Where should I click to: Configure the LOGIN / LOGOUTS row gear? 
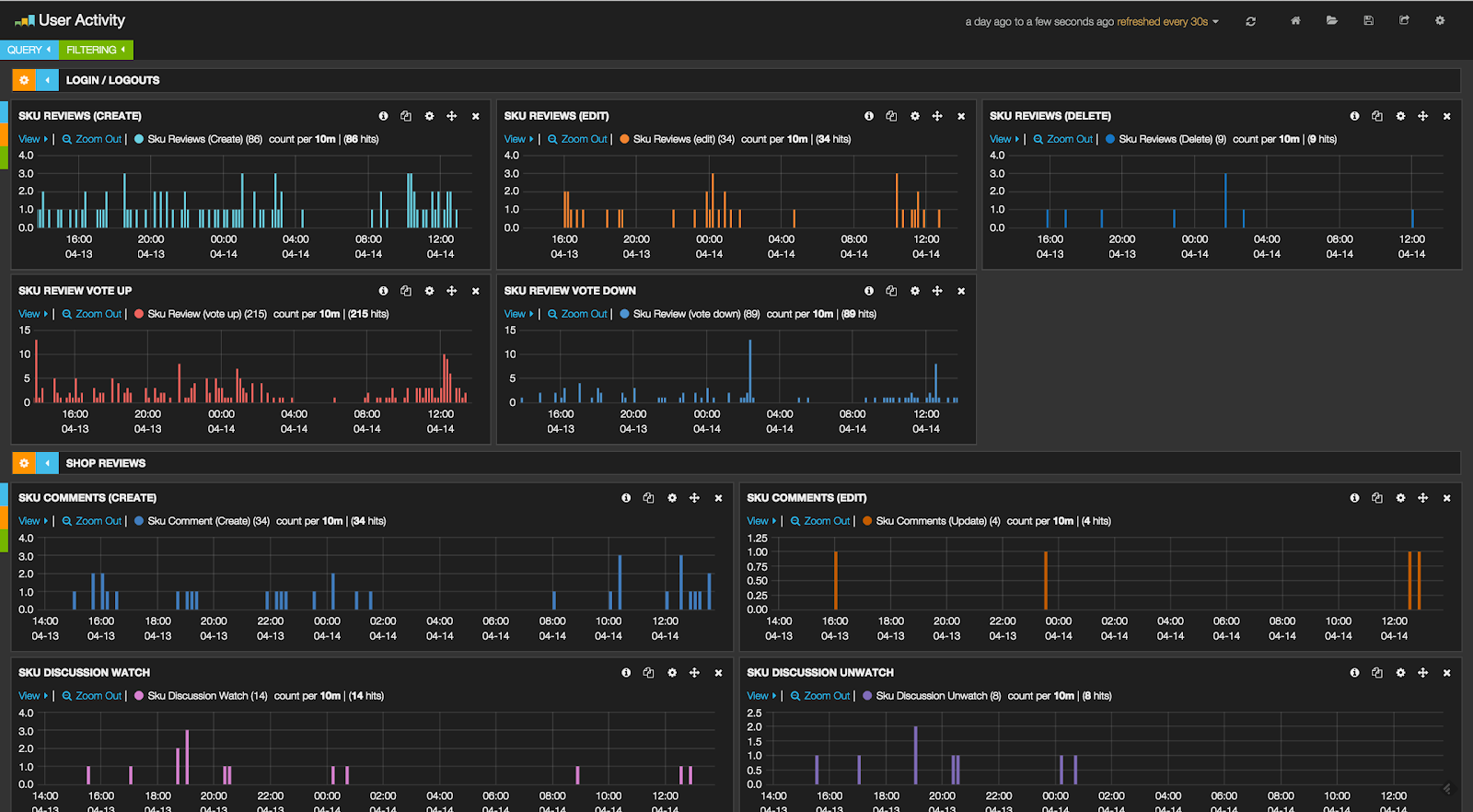click(x=24, y=80)
